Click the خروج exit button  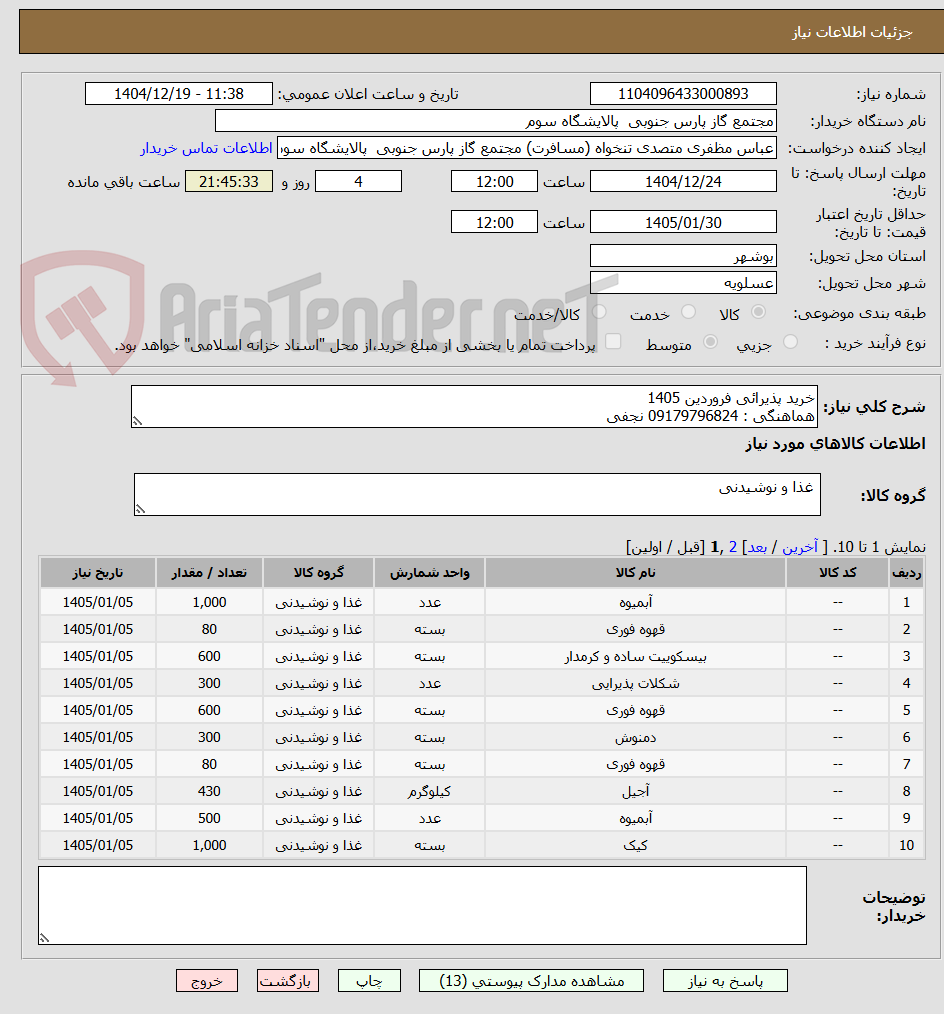pyautogui.click(x=207, y=981)
